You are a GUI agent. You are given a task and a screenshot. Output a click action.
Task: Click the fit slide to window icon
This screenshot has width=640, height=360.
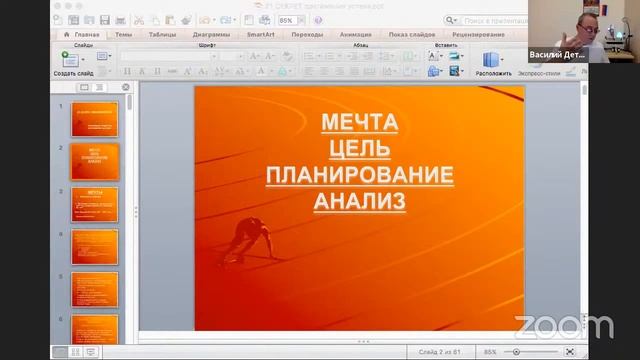pos(570,352)
